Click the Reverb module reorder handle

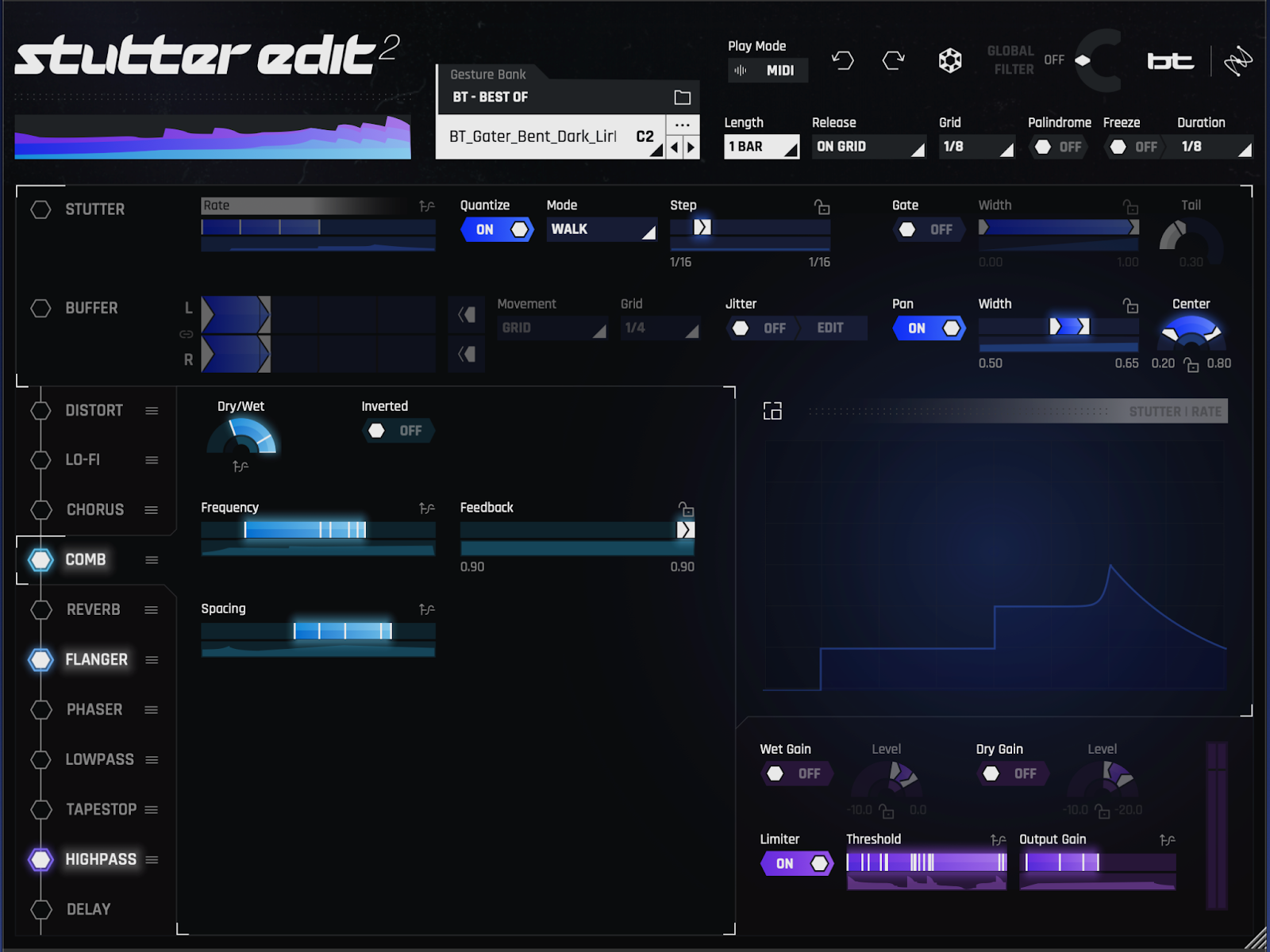(x=152, y=610)
